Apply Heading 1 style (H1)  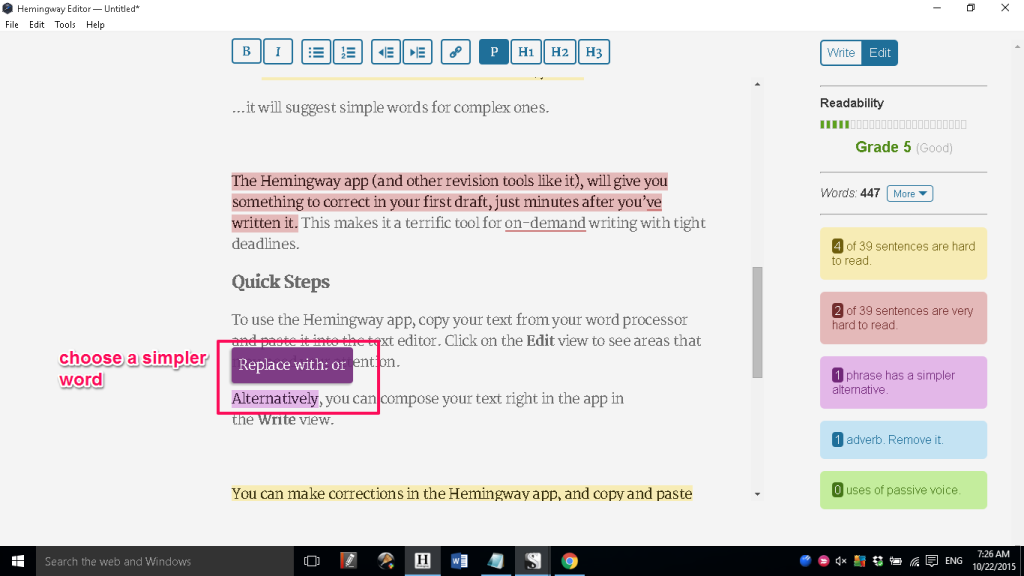(526, 52)
